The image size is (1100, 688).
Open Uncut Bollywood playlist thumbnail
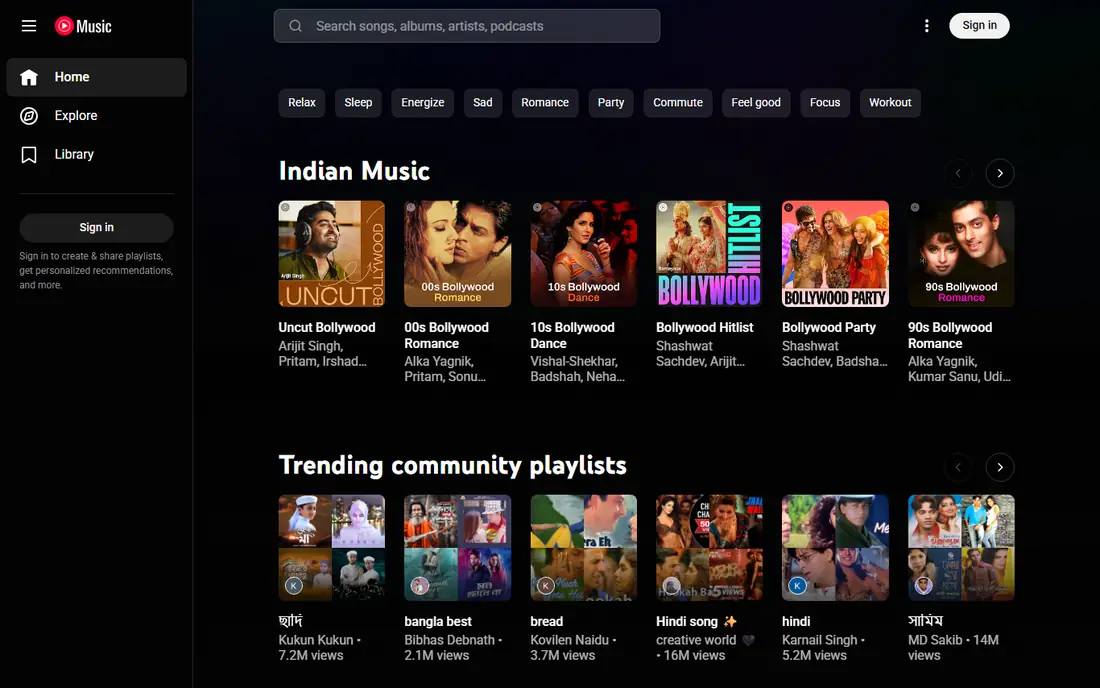click(x=332, y=254)
